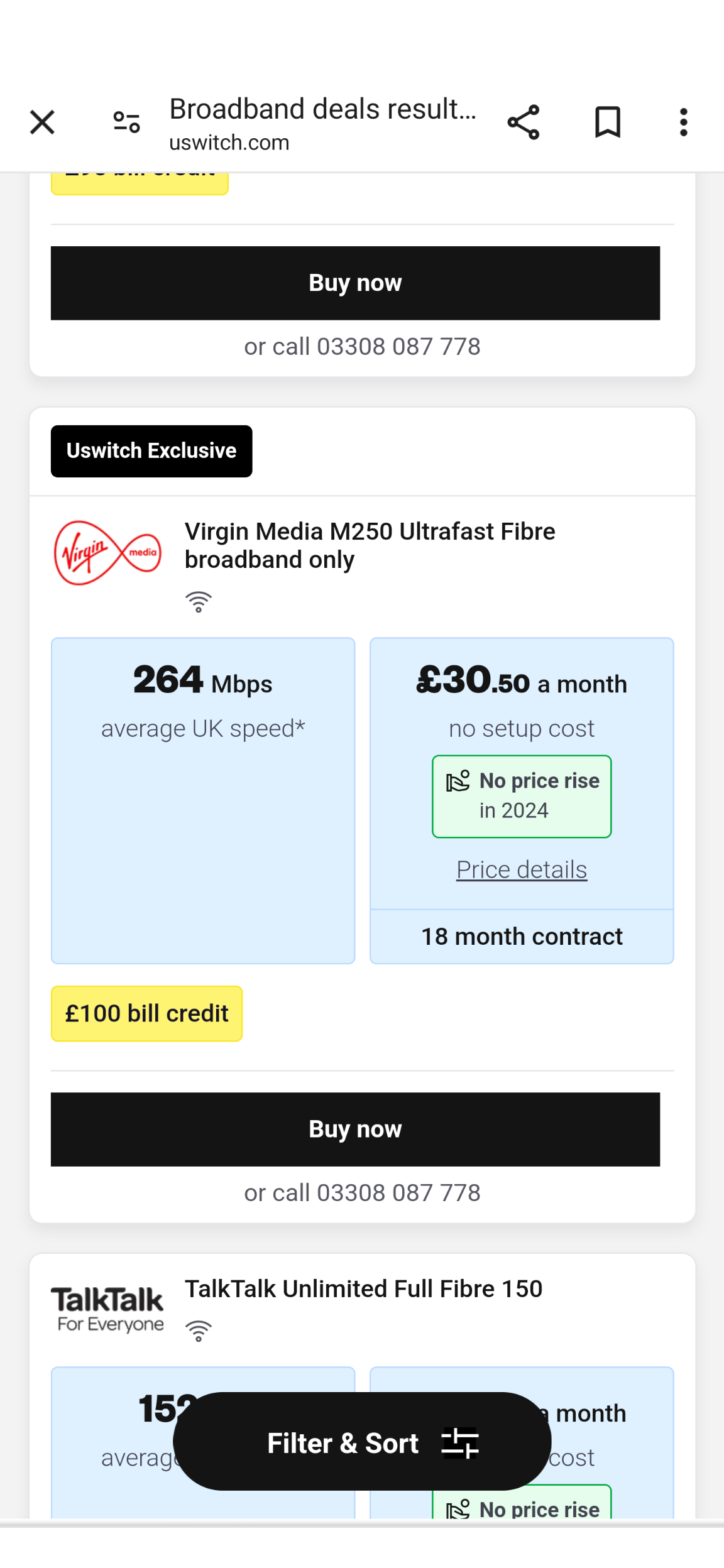Viewport: 724px width, 1568px height.
Task: Open the three-dot overflow menu
Action: click(684, 122)
